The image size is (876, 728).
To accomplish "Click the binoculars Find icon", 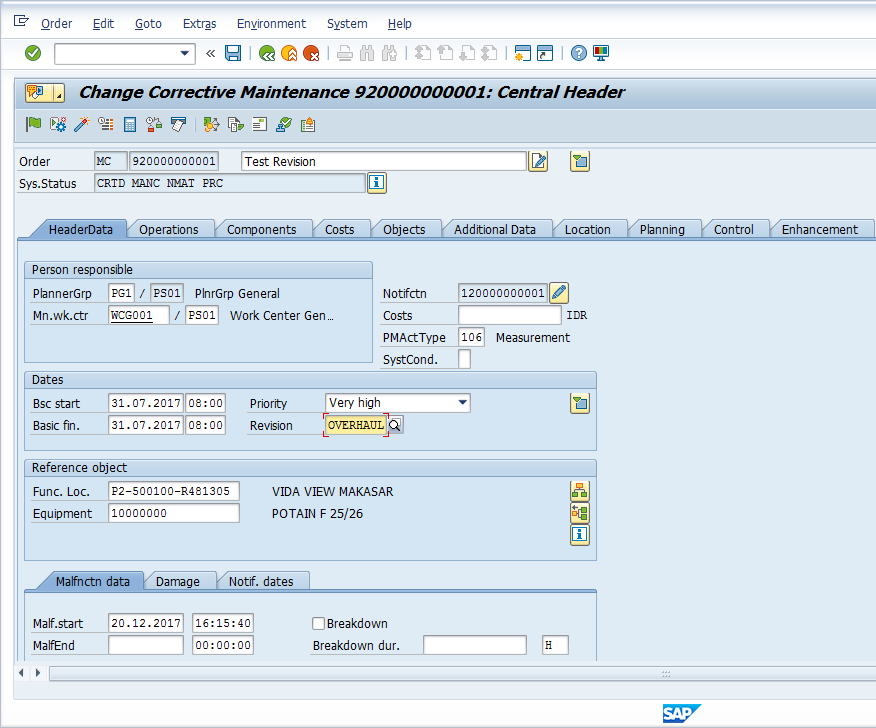I will [x=367, y=54].
